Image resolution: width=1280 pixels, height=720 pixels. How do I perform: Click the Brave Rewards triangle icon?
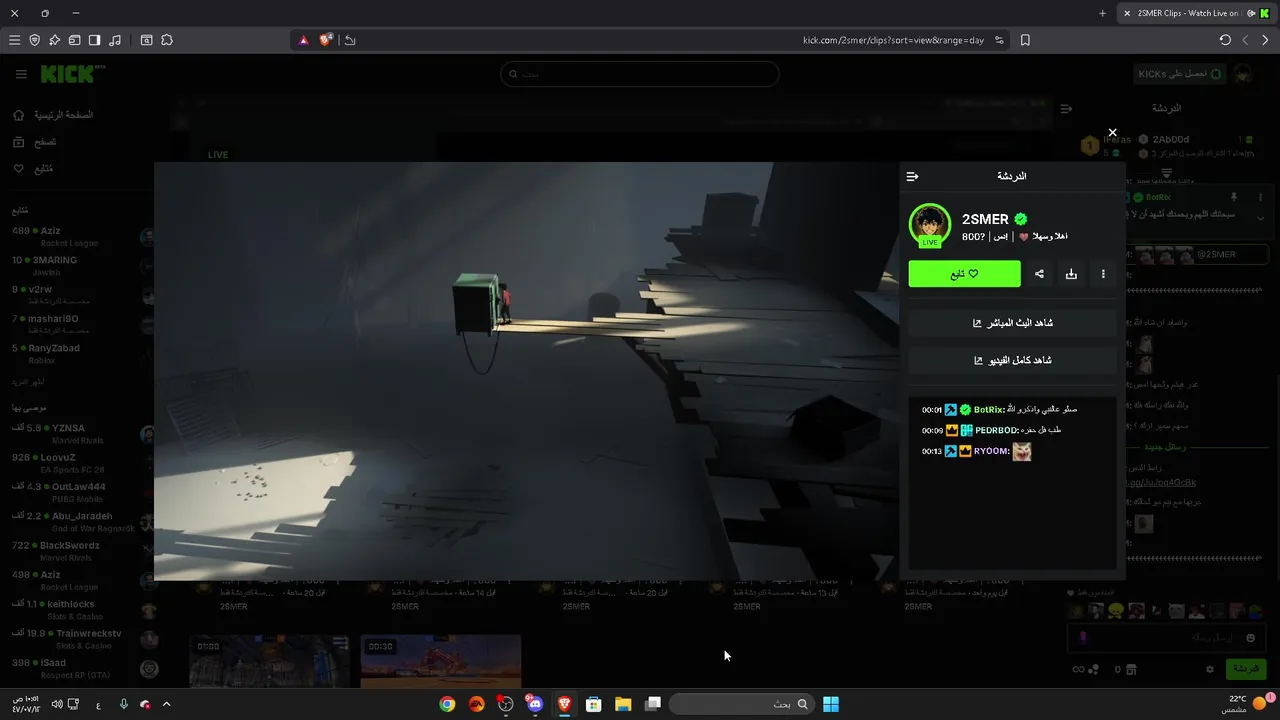coord(304,40)
